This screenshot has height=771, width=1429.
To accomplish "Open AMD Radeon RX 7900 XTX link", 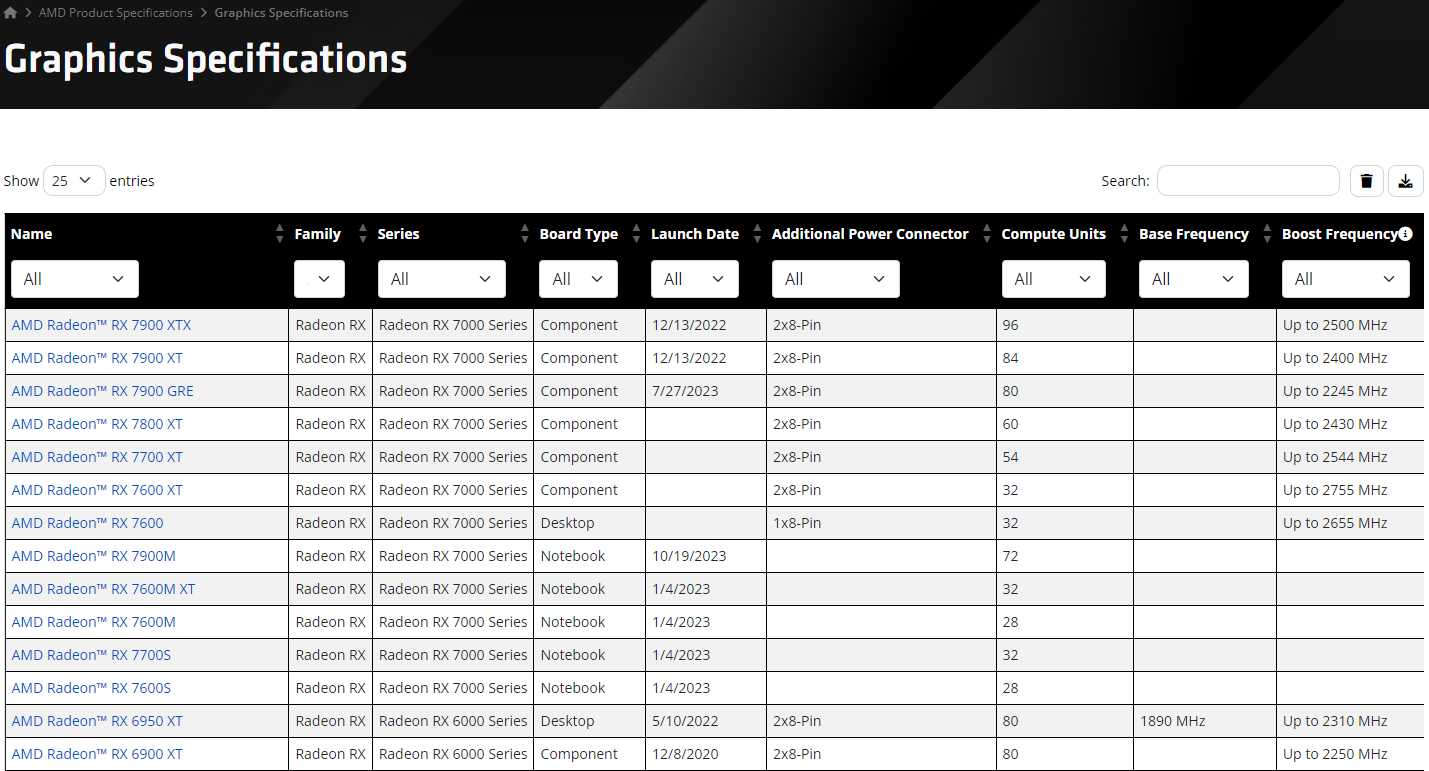I will (101, 325).
